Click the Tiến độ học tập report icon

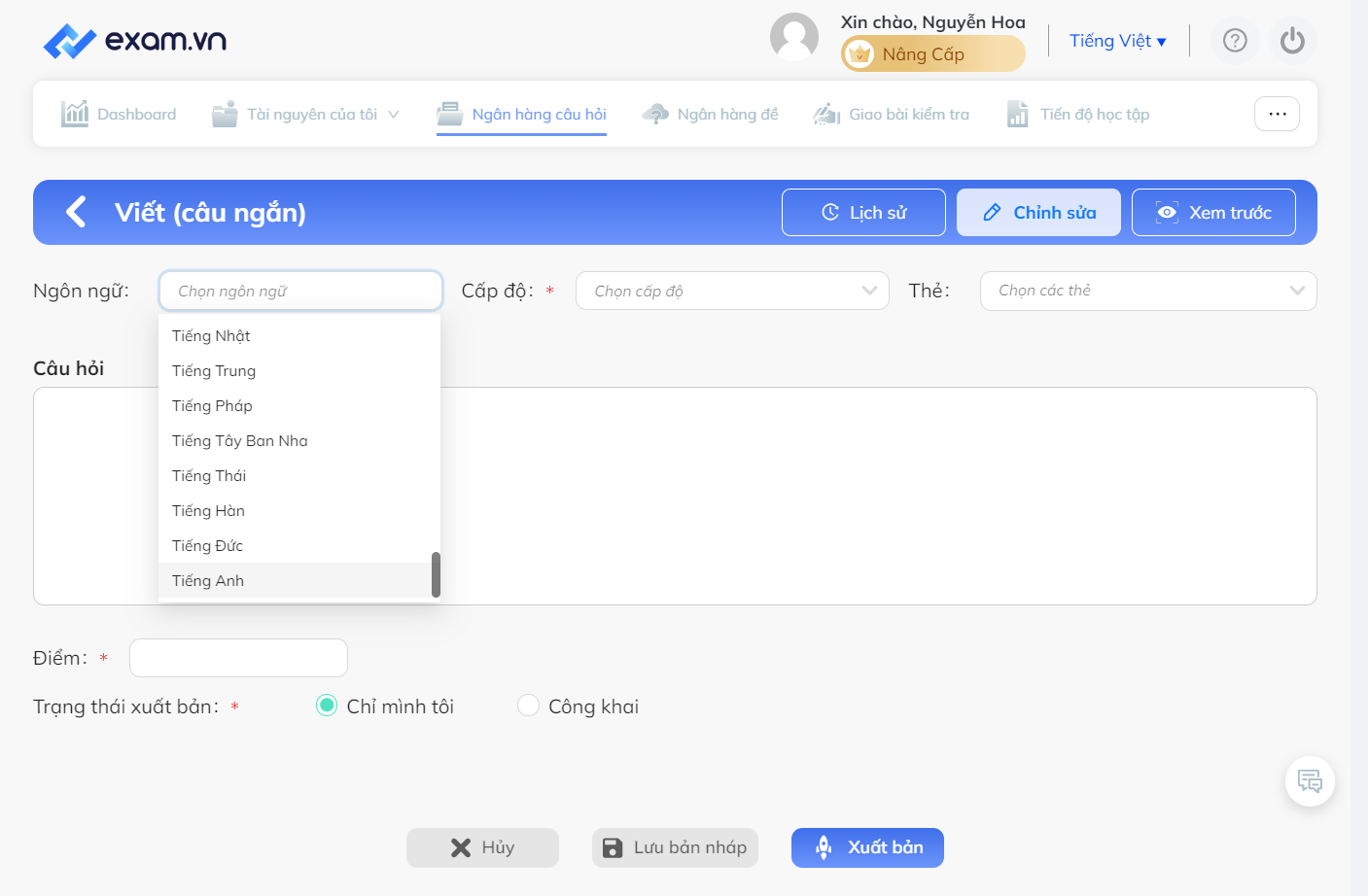(x=1018, y=114)
